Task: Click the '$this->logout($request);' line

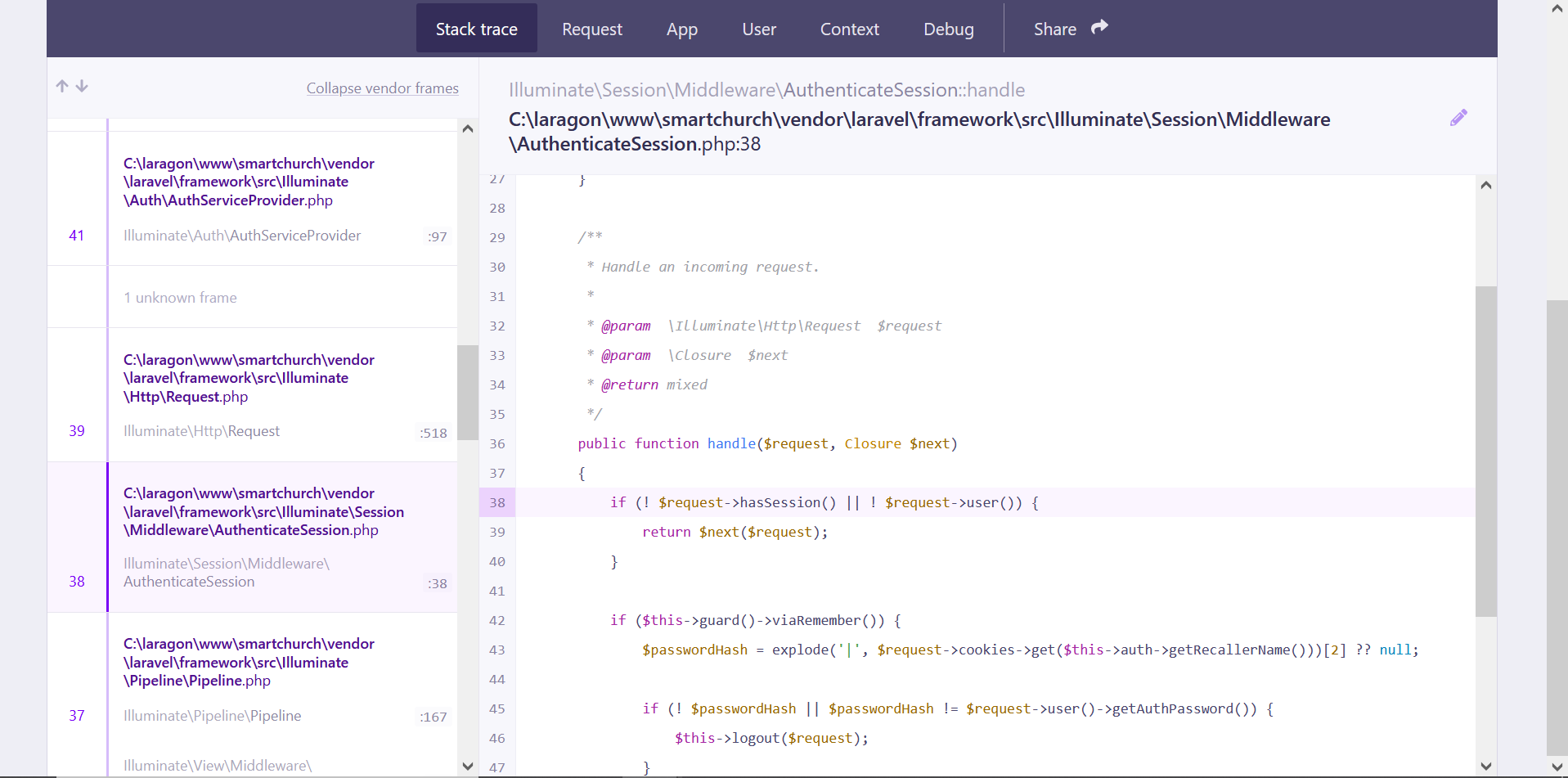Action: (x=771, y=738)
